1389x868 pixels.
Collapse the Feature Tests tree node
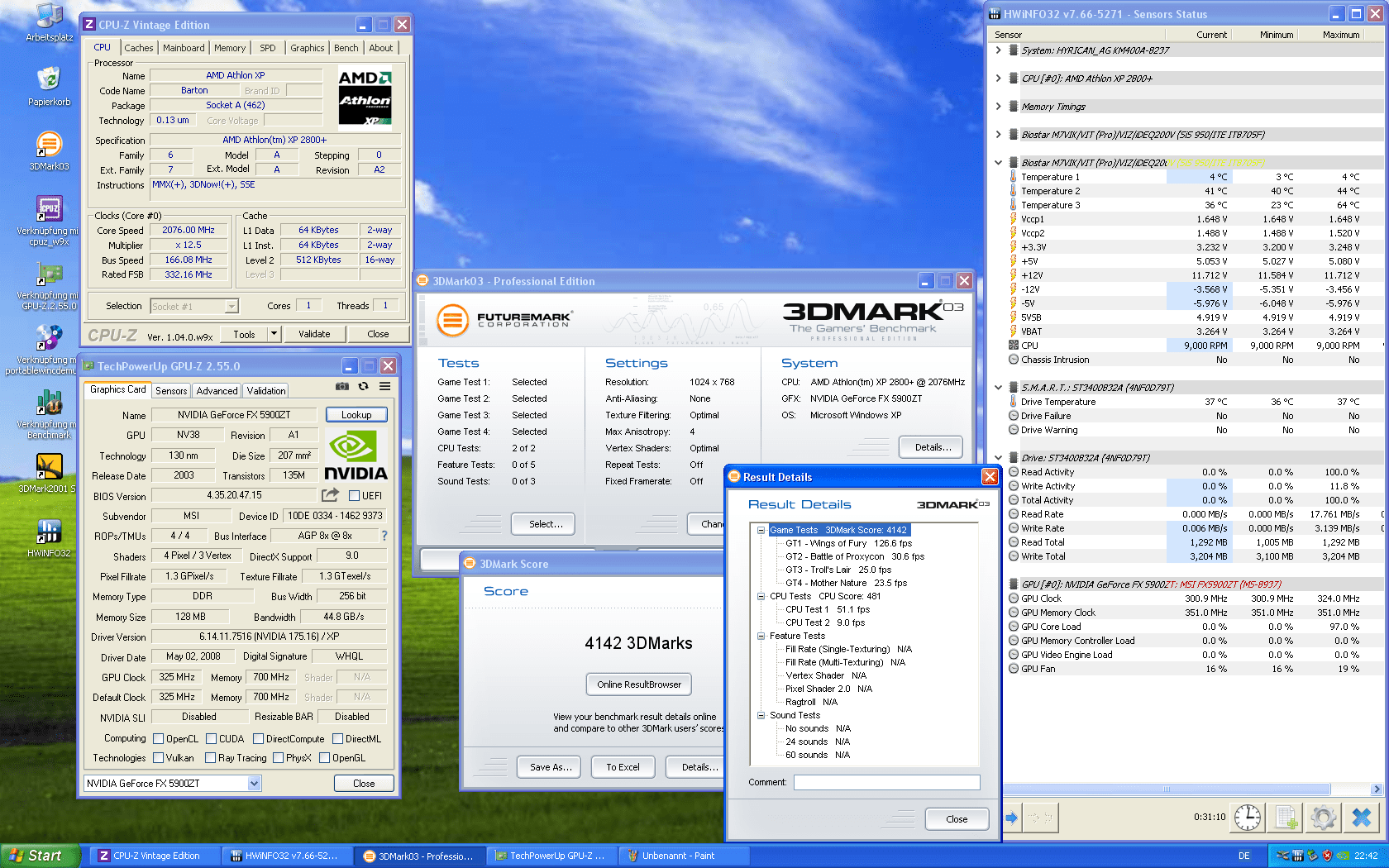[761, 636]
